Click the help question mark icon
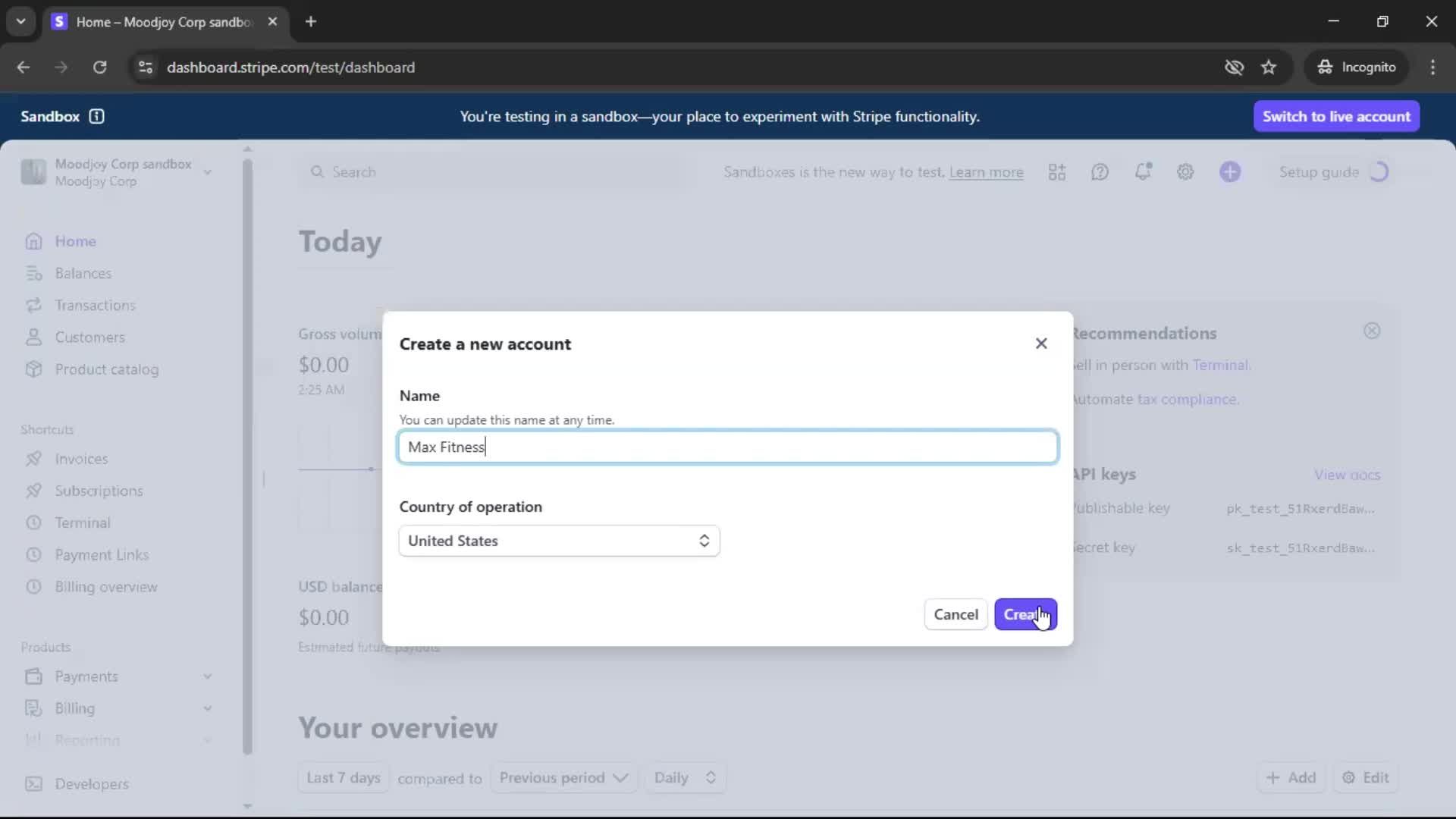The height and width of the screenshot is (819, 1456). point(1100,172)
